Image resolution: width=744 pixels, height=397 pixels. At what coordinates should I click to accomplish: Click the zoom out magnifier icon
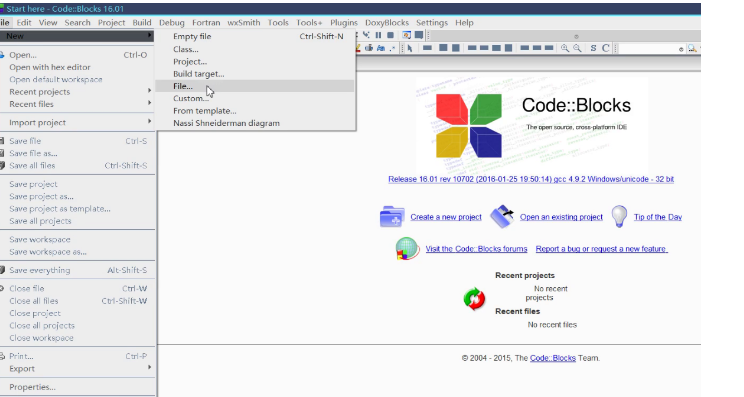click(577, 48)
